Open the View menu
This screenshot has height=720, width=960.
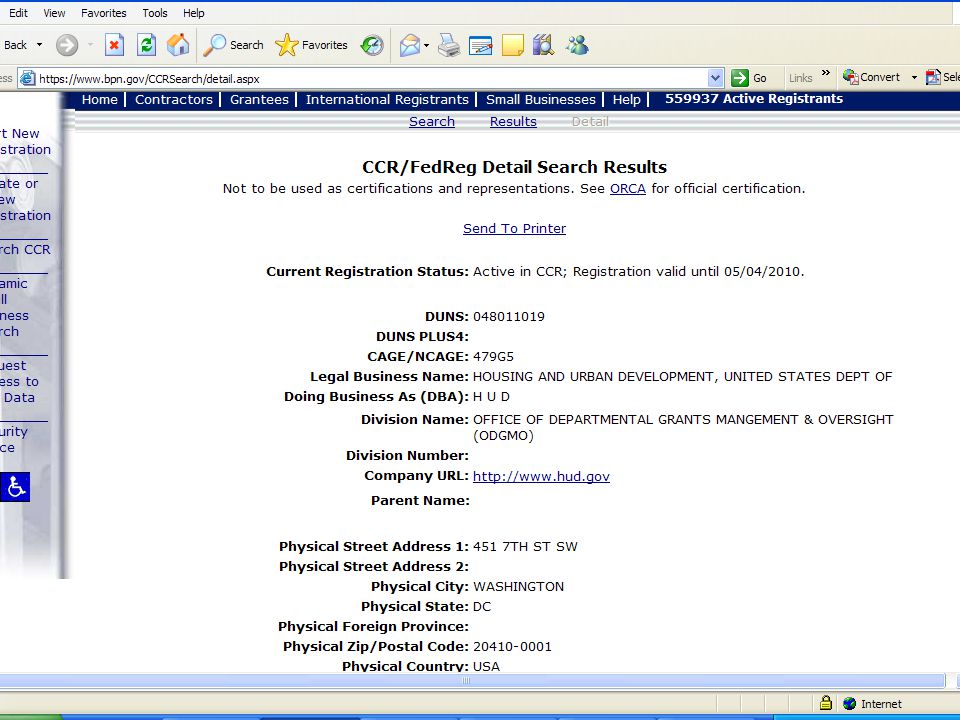point(54,13)
